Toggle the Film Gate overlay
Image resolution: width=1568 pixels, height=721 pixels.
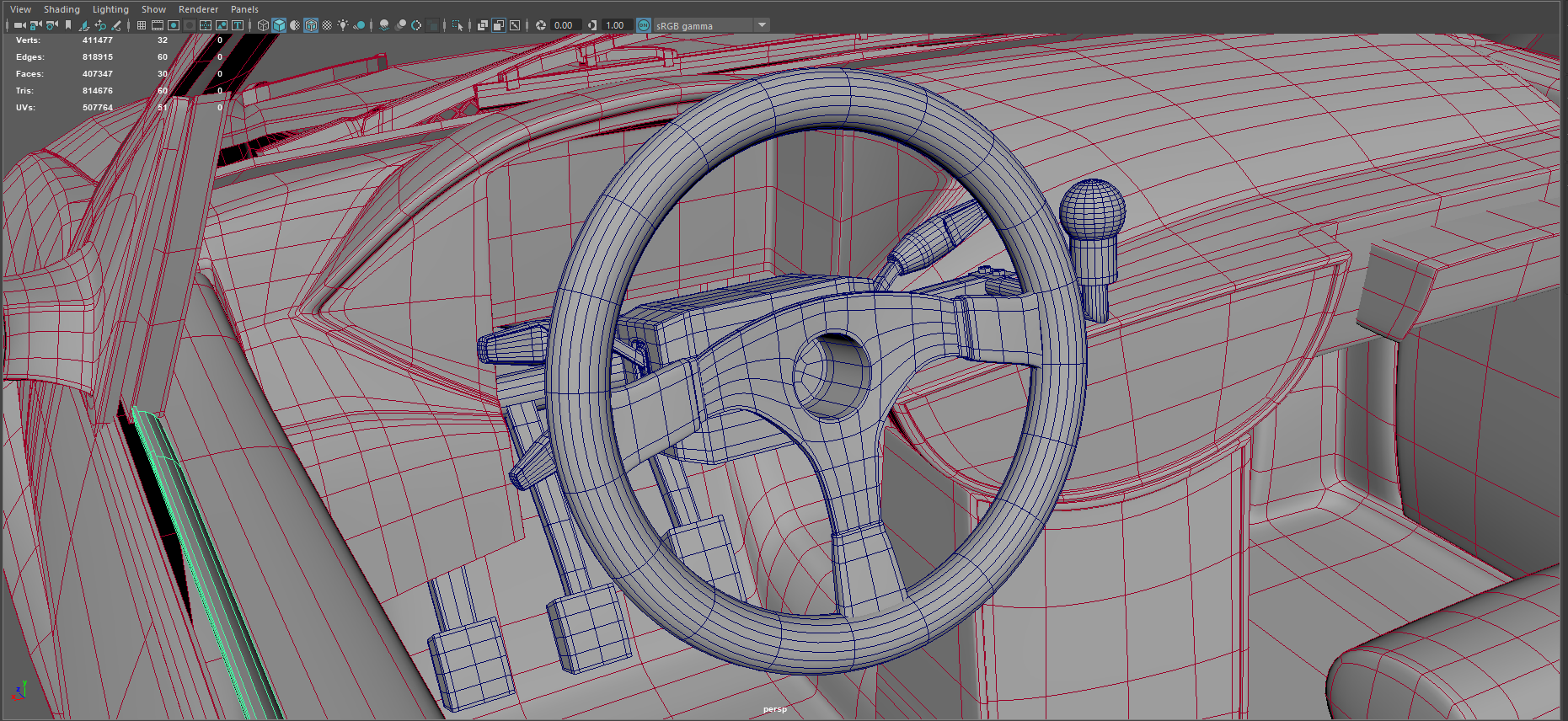point(158,25)
